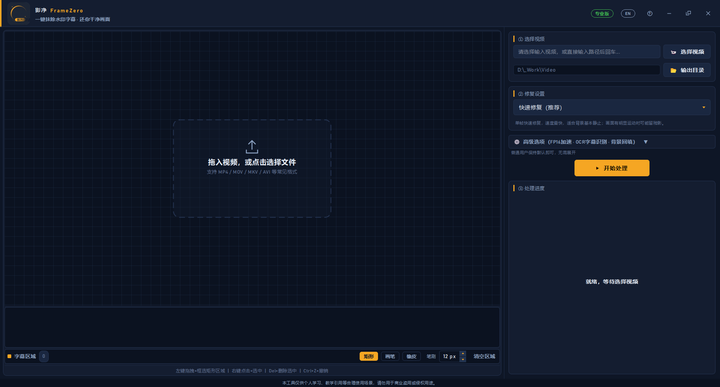Click the green Pro edition badge

tap(602, 14)
